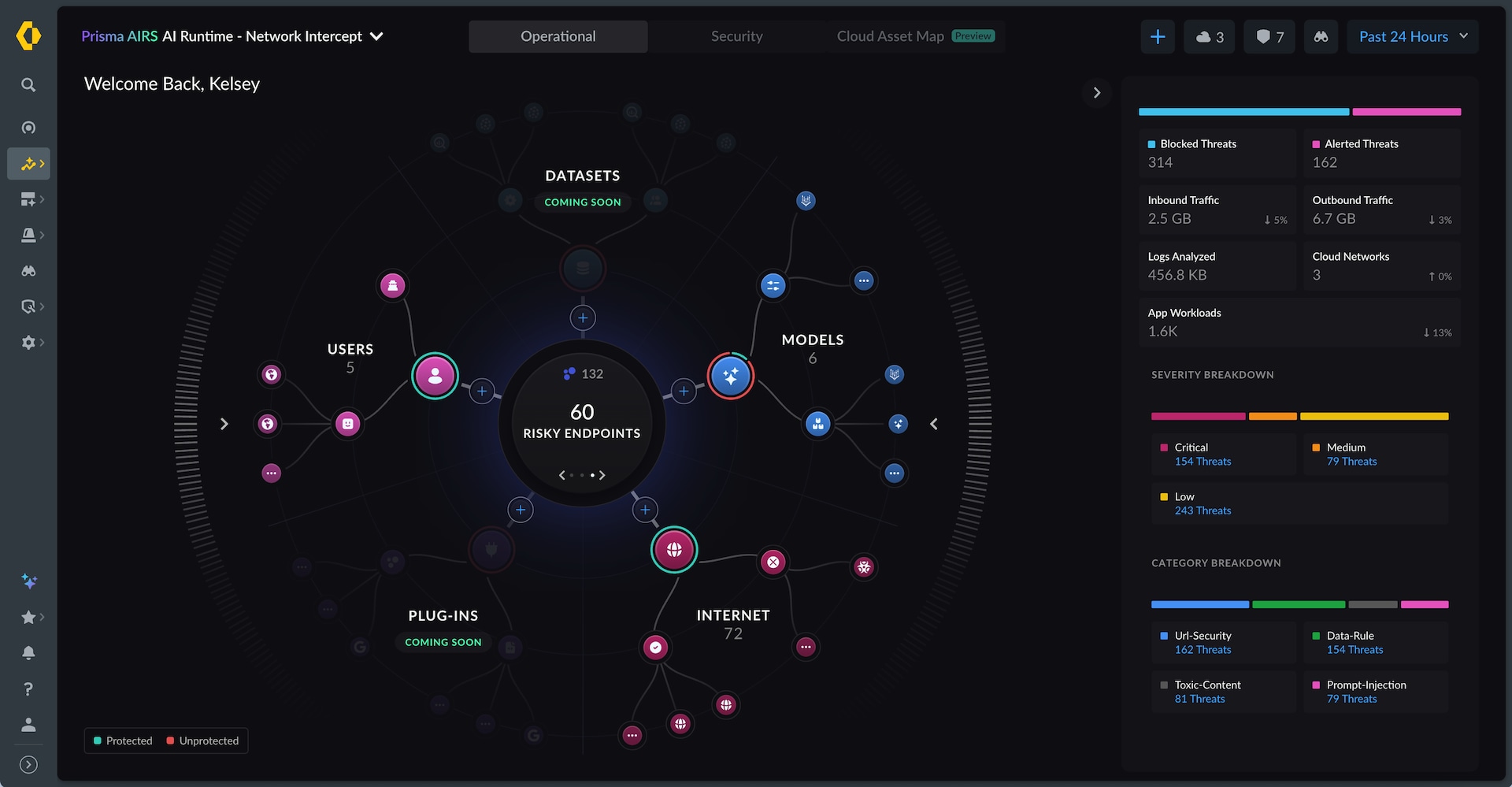View the Critical 154 Threats link
The height and width of the screenshot is (787, 1512).
1203,461
